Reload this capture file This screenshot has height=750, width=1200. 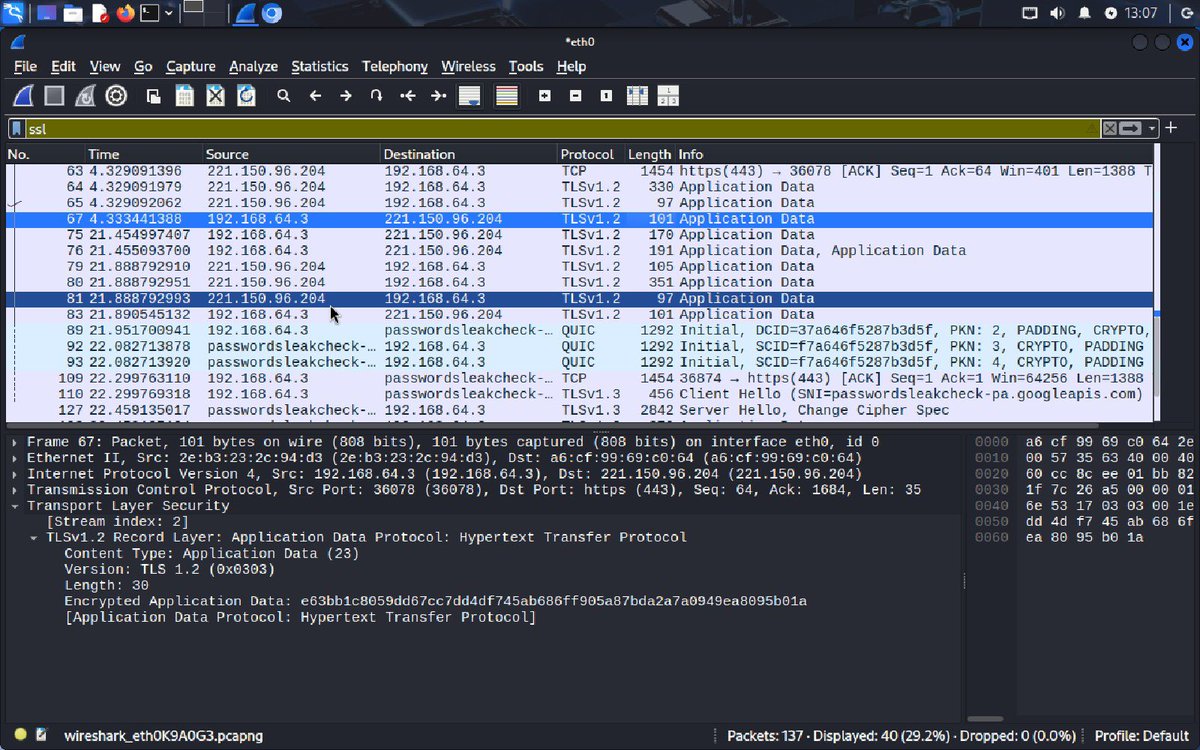246,96
